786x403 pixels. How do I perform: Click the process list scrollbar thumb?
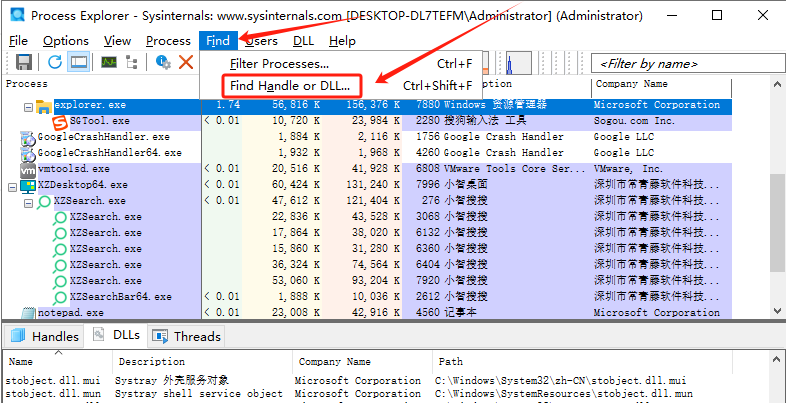pos(778,221)
